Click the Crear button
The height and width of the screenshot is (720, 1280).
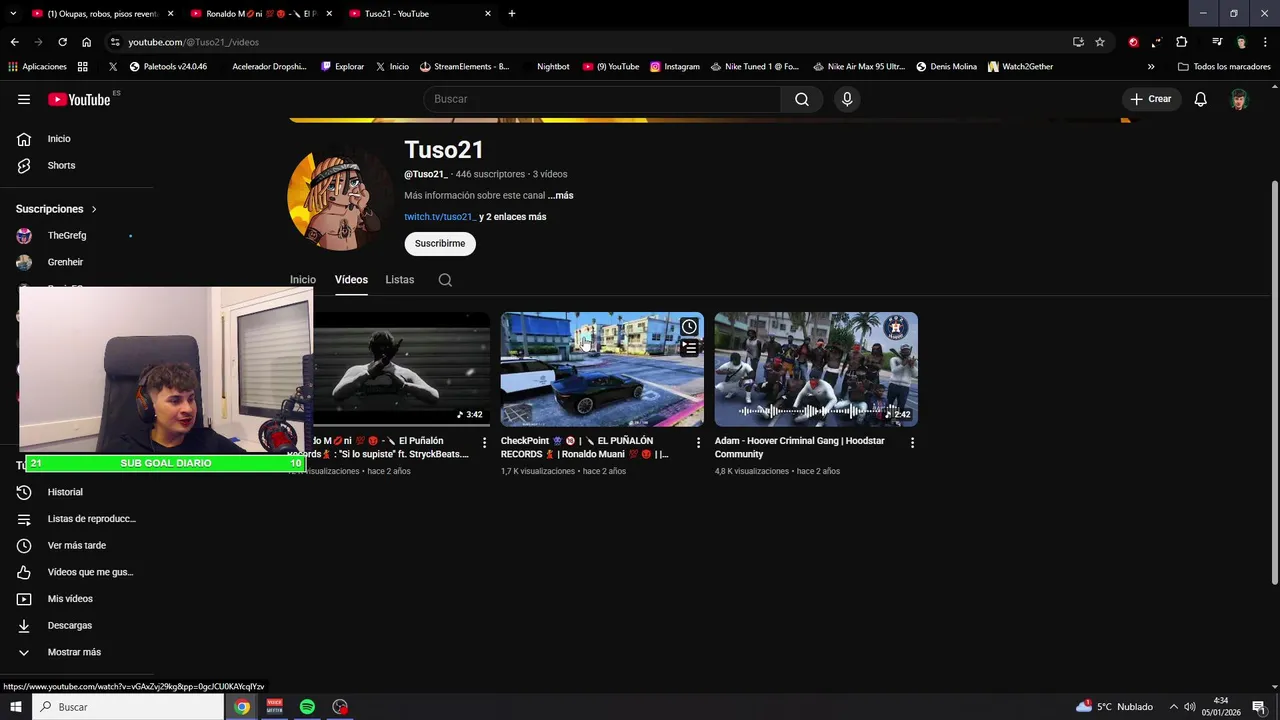point(1151,99)
